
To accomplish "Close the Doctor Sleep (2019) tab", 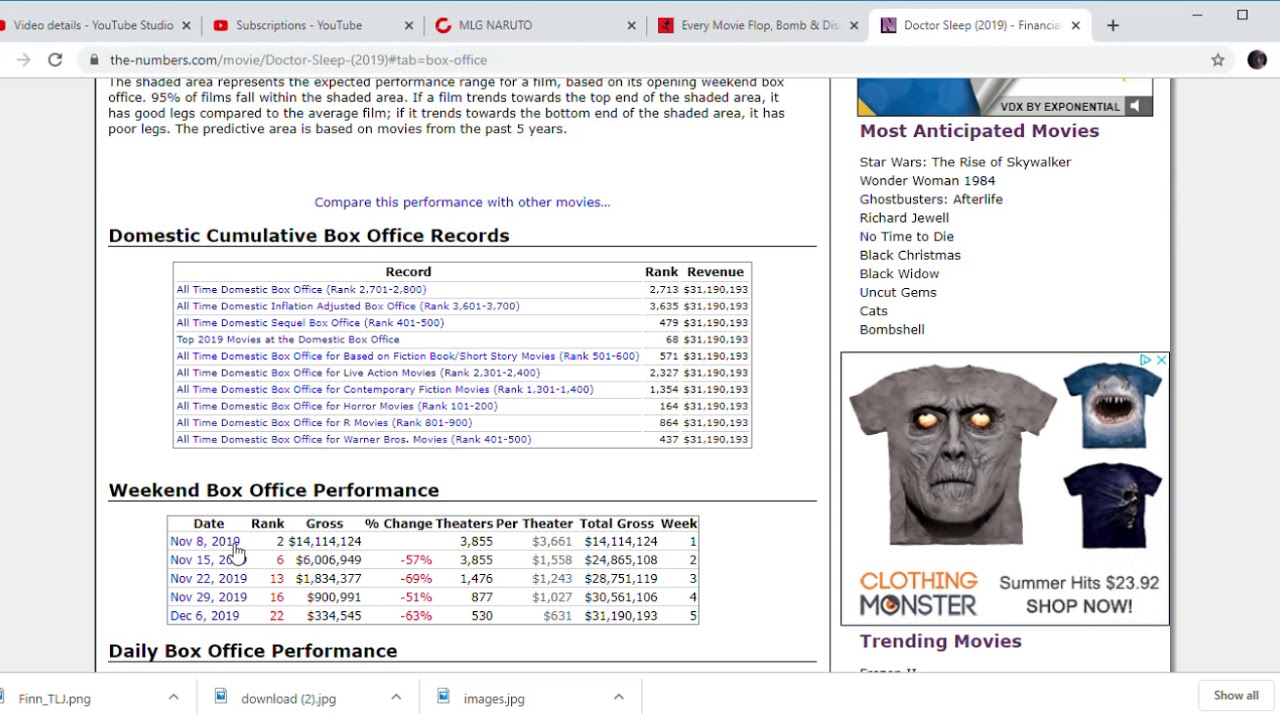I will [x=1076, y=25].
